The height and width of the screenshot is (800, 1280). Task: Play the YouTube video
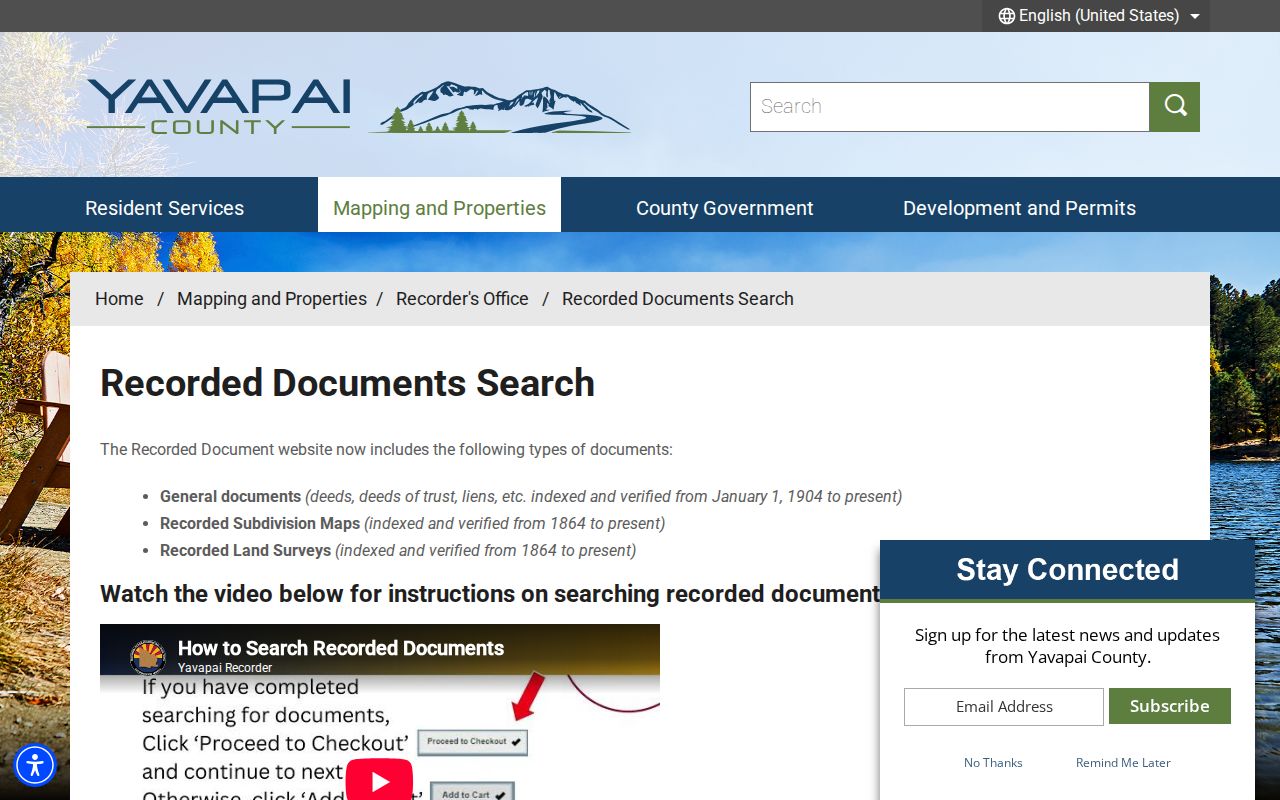tap(379, 780)
